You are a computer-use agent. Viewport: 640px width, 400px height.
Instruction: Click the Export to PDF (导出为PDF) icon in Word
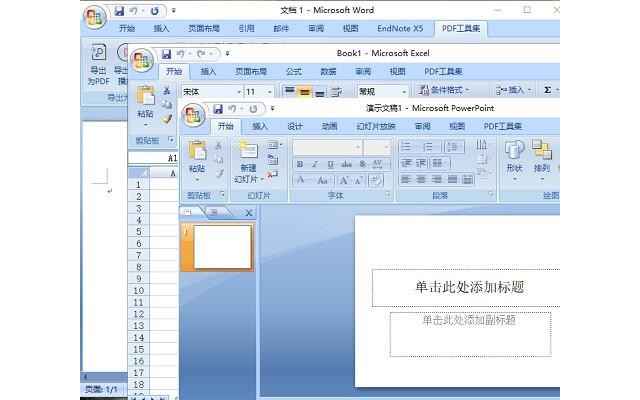[x=98, y=52]
